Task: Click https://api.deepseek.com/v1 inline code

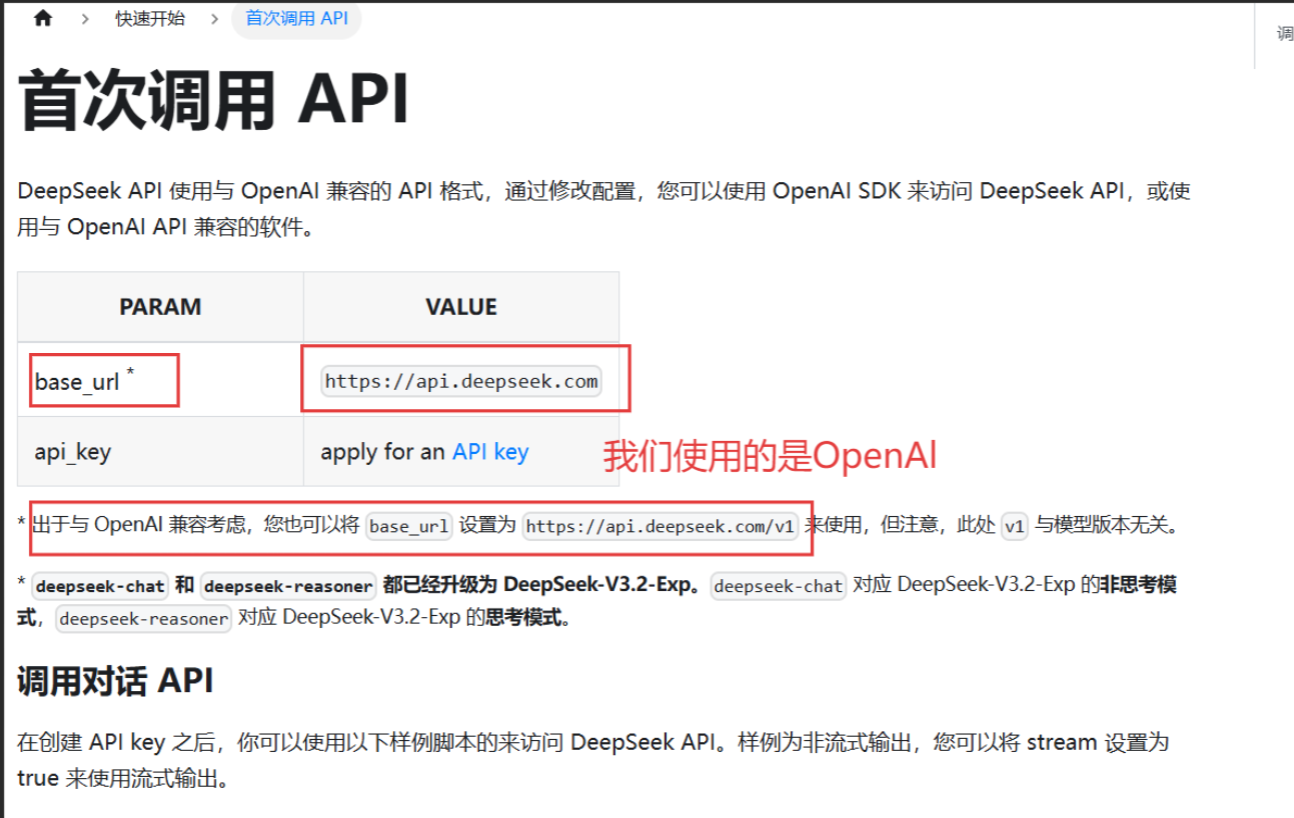Action: point(660,526)
